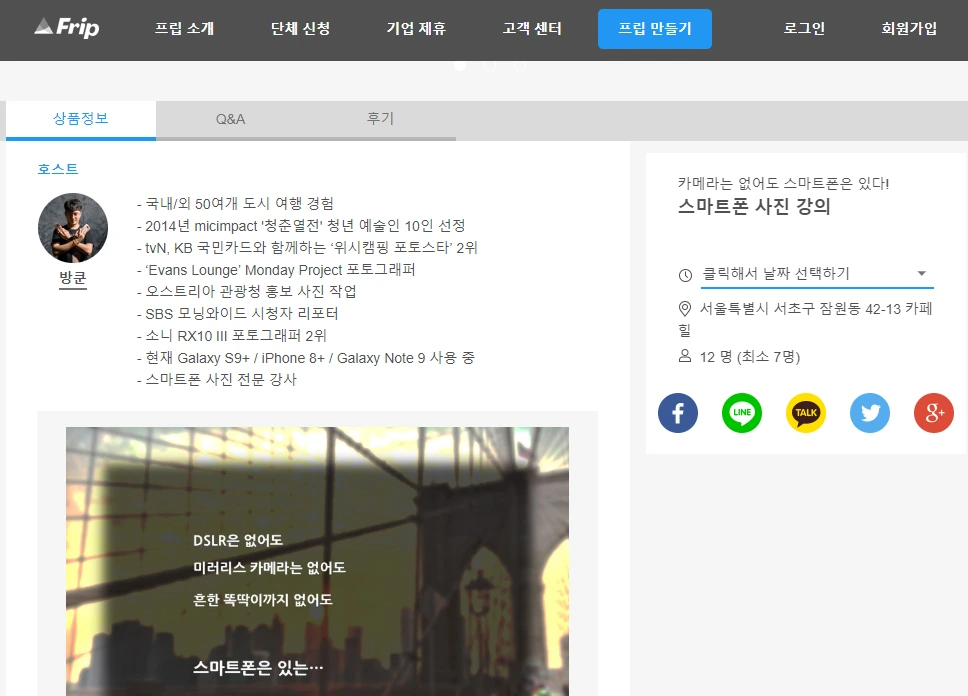
Task: Click the 프립 만들기 button
Action: [x=655, y=29]
